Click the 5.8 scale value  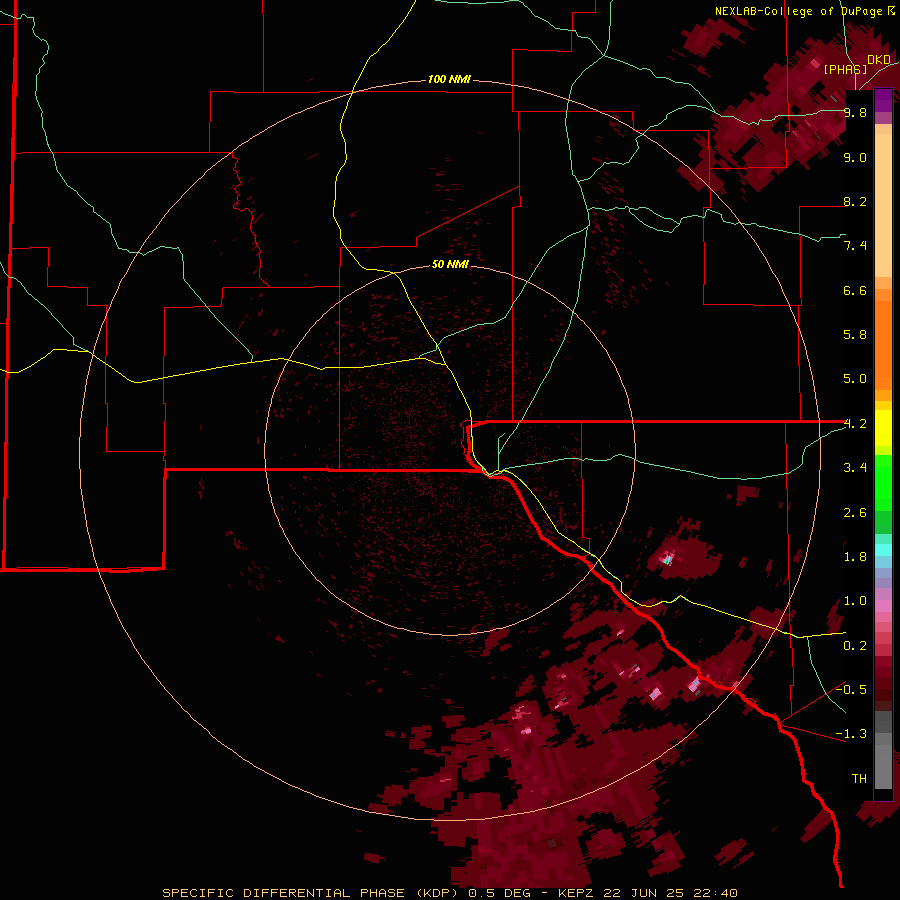(x=855, y=335)
